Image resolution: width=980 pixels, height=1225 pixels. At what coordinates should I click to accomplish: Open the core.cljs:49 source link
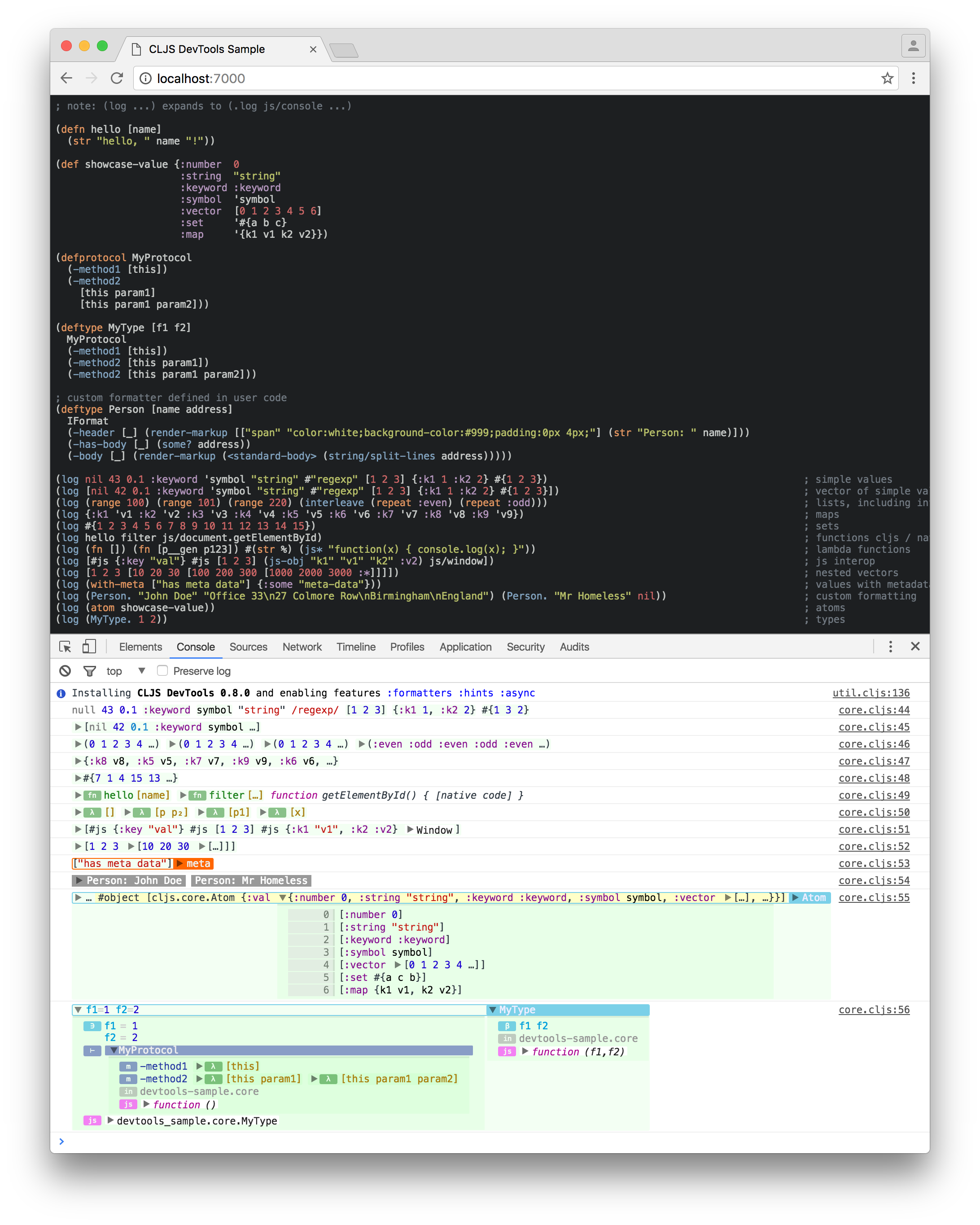tap(874, 795)
